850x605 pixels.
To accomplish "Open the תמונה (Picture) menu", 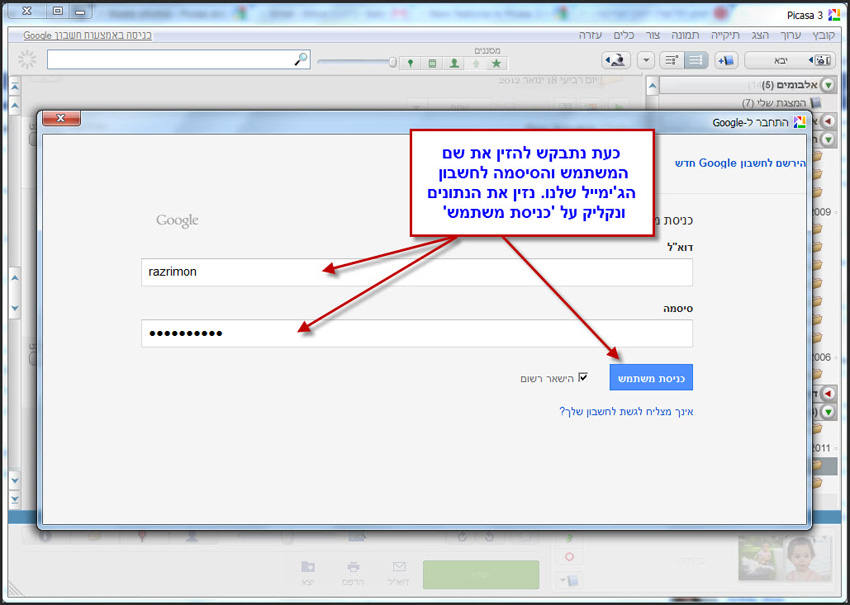I will (685, 35).
